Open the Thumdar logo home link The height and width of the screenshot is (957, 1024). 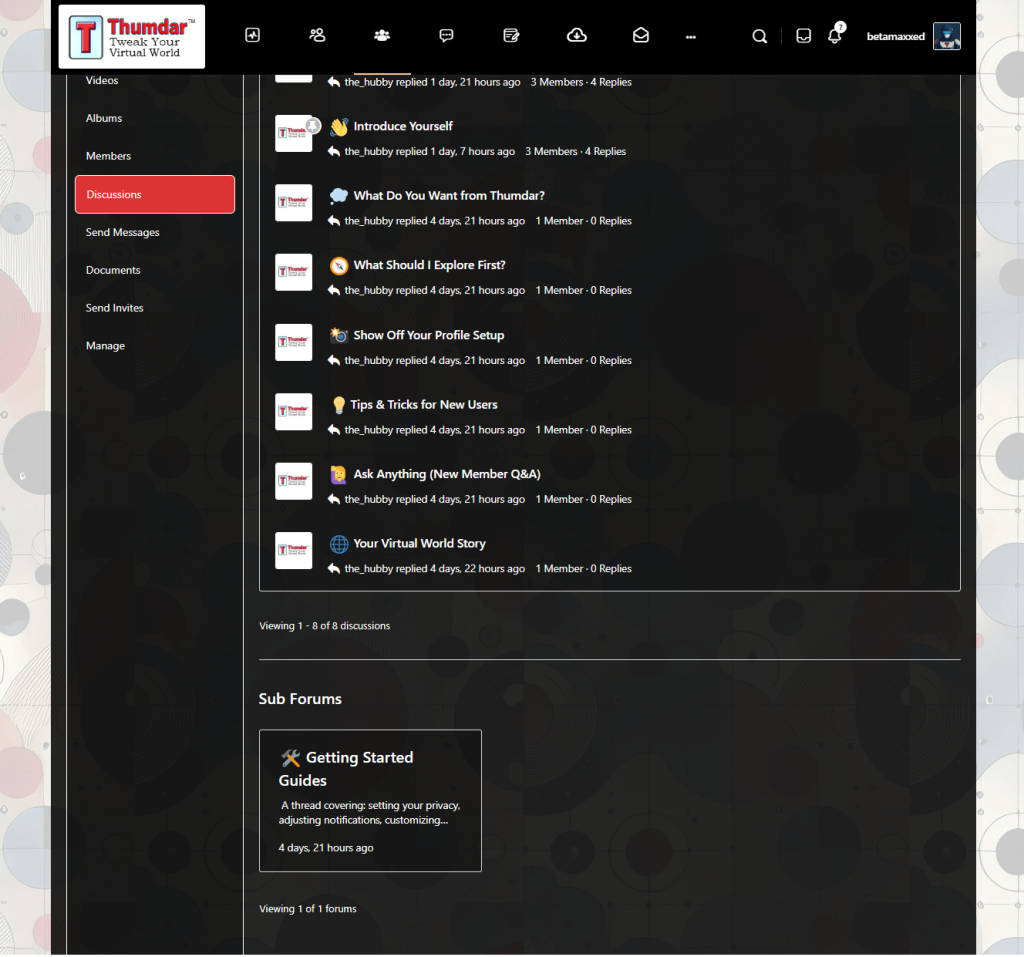click(x=131, y=37)
